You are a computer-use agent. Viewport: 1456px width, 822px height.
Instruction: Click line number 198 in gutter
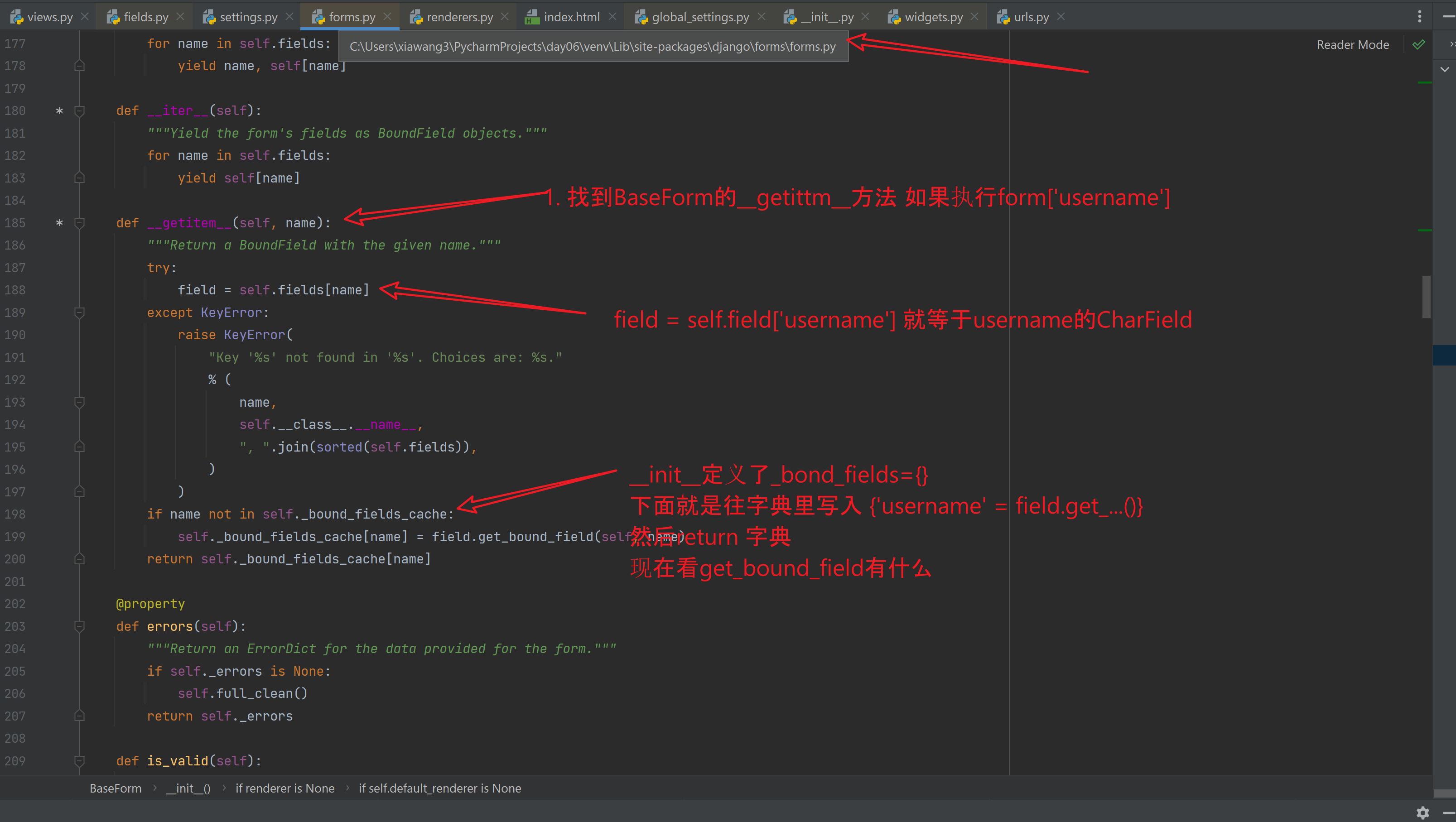[15, 514]
